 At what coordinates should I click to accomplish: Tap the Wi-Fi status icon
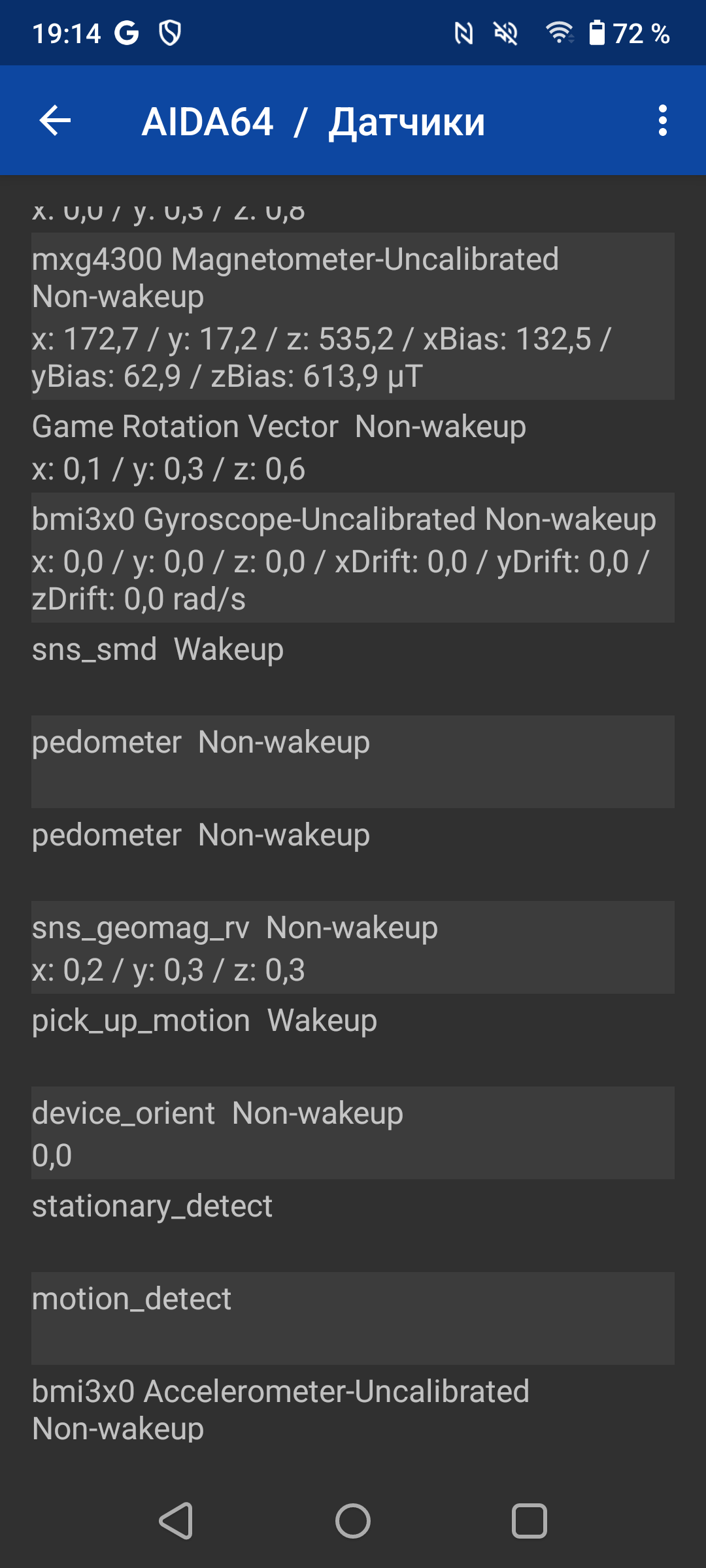560,33
